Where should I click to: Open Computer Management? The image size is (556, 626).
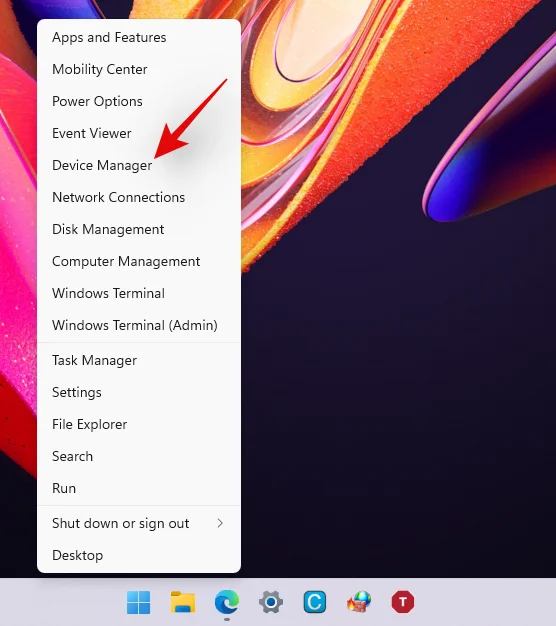point(139,261)
